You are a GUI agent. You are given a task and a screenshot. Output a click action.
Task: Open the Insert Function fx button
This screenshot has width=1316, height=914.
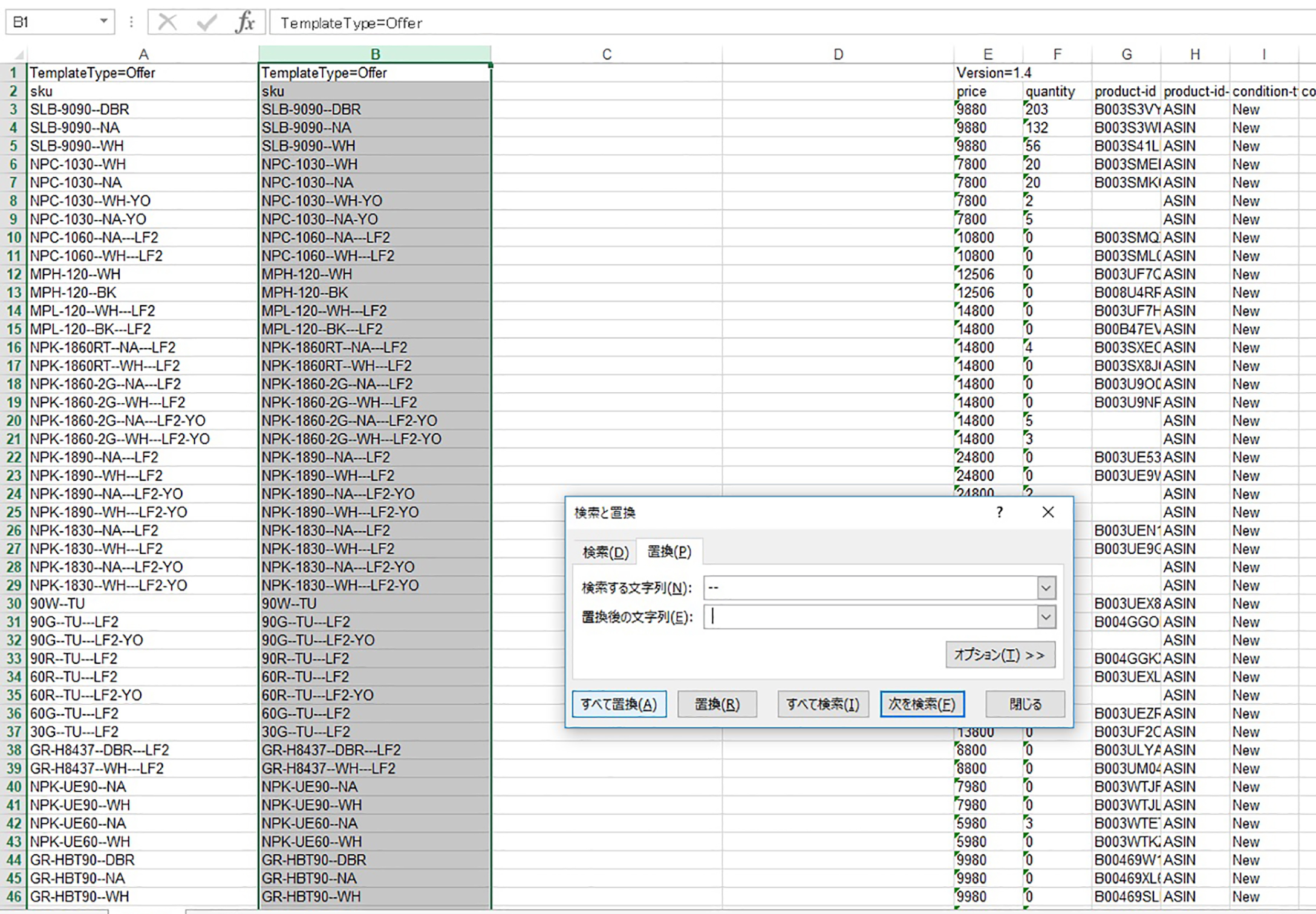click(245, 22)
